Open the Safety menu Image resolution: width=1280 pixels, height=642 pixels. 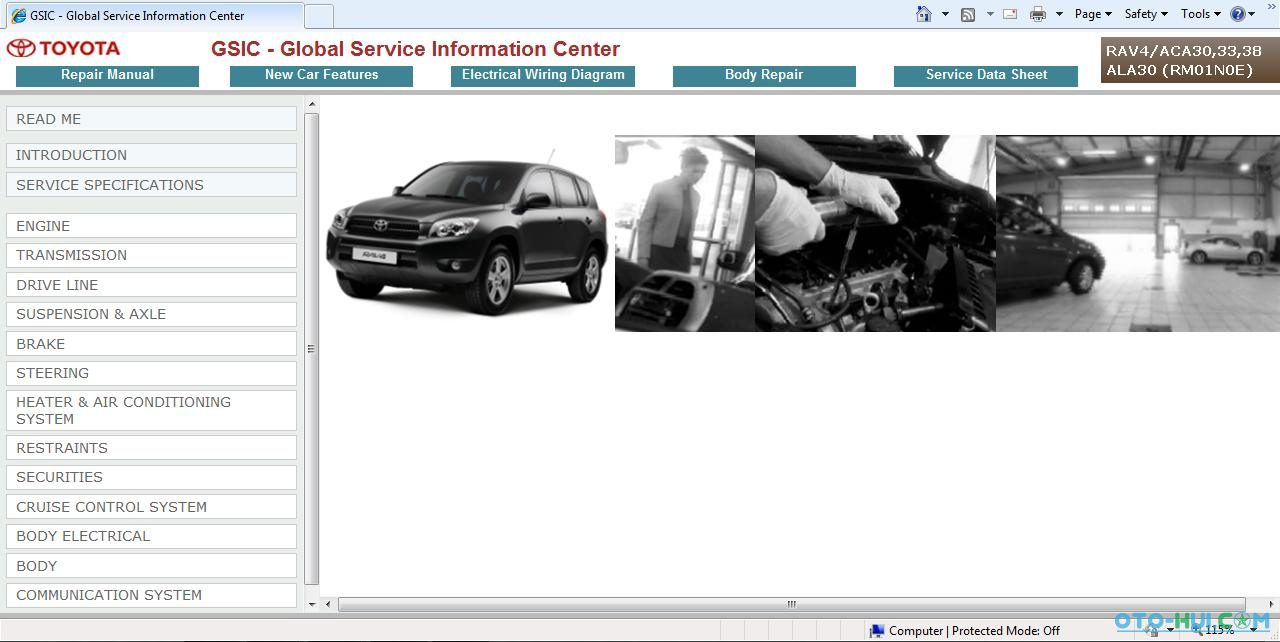point(1146,14)
